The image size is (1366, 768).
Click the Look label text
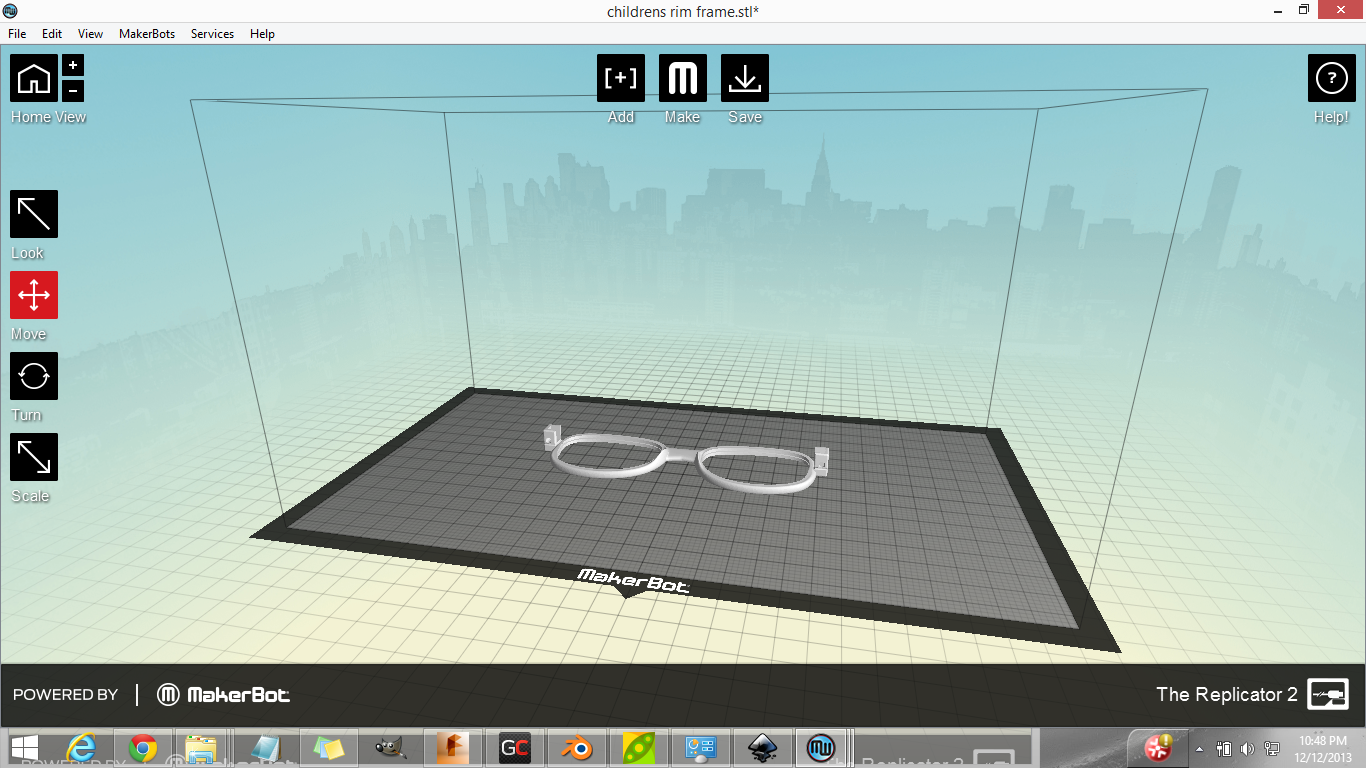[x=28, y=253]
